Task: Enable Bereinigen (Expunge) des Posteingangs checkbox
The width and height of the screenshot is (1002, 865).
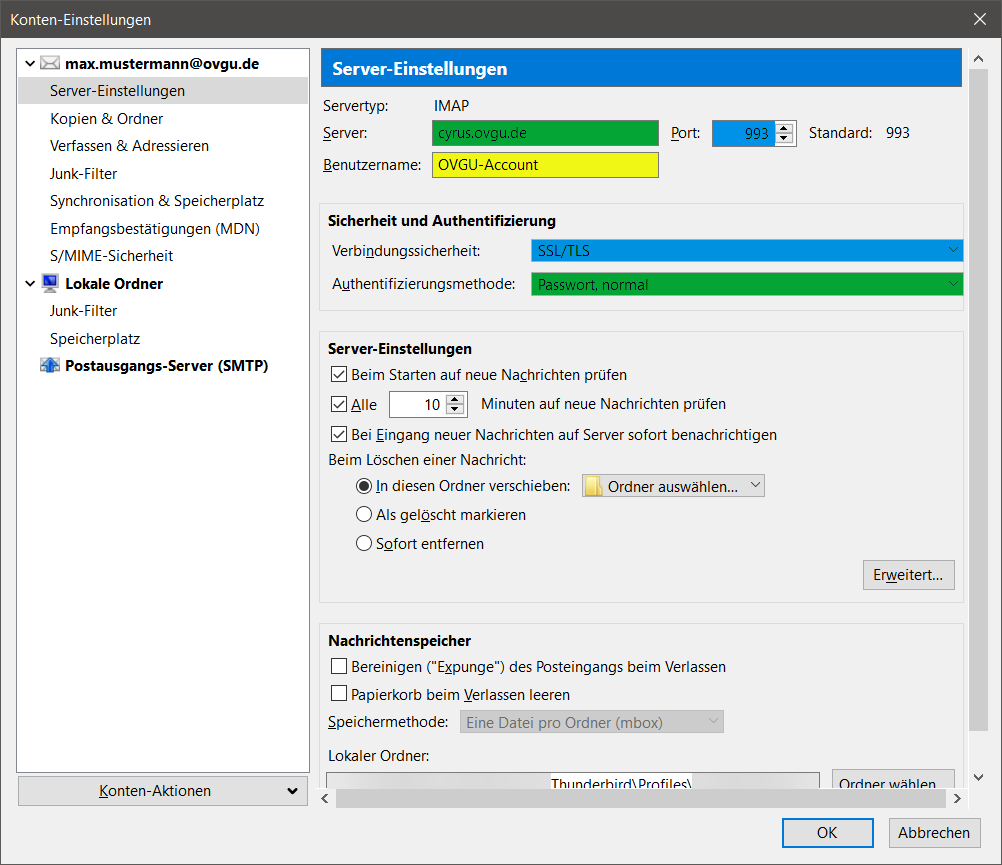Action: 338,667
